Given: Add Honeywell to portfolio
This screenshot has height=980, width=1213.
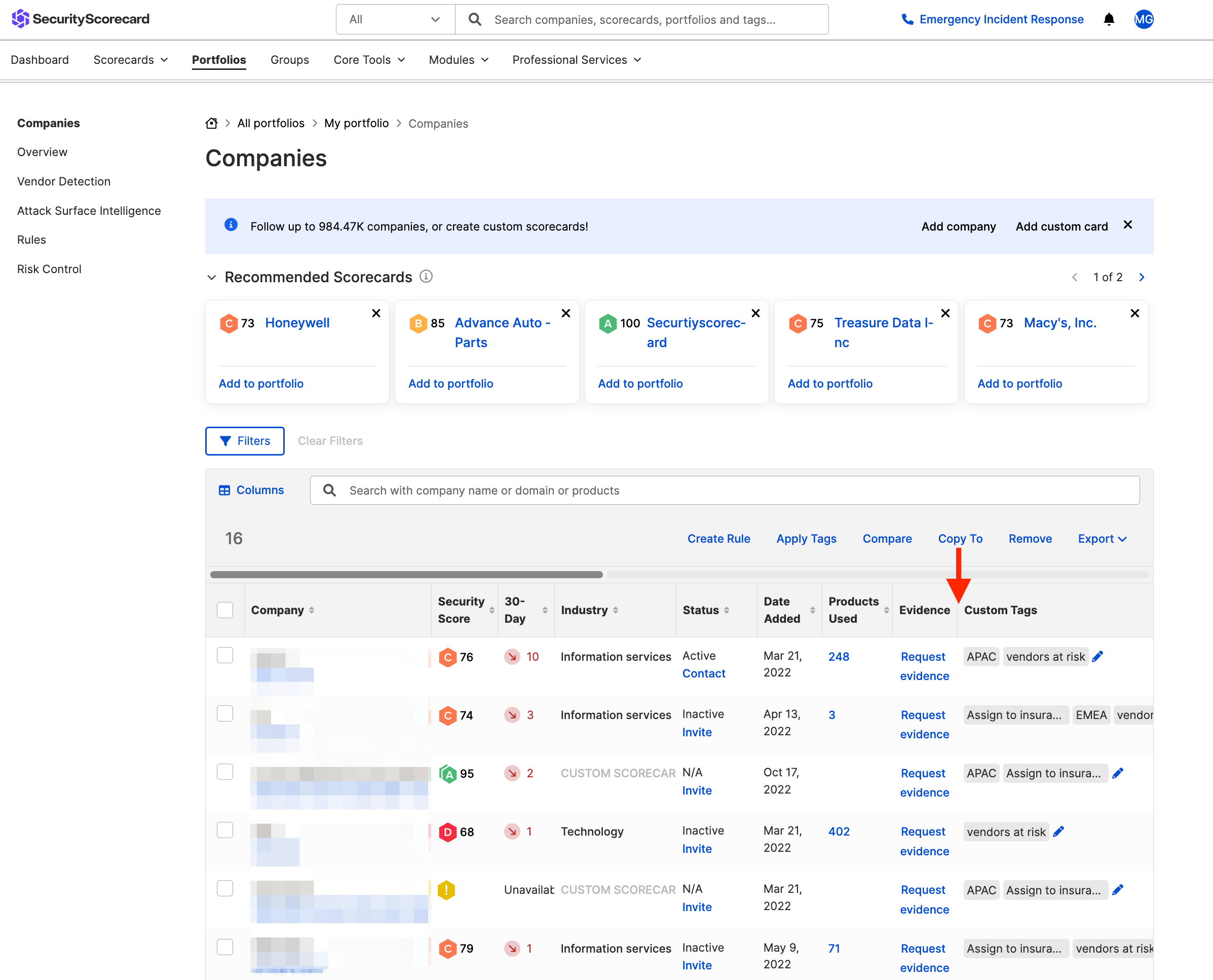Looking at the screenshot, I should click(x=261, y=383).
